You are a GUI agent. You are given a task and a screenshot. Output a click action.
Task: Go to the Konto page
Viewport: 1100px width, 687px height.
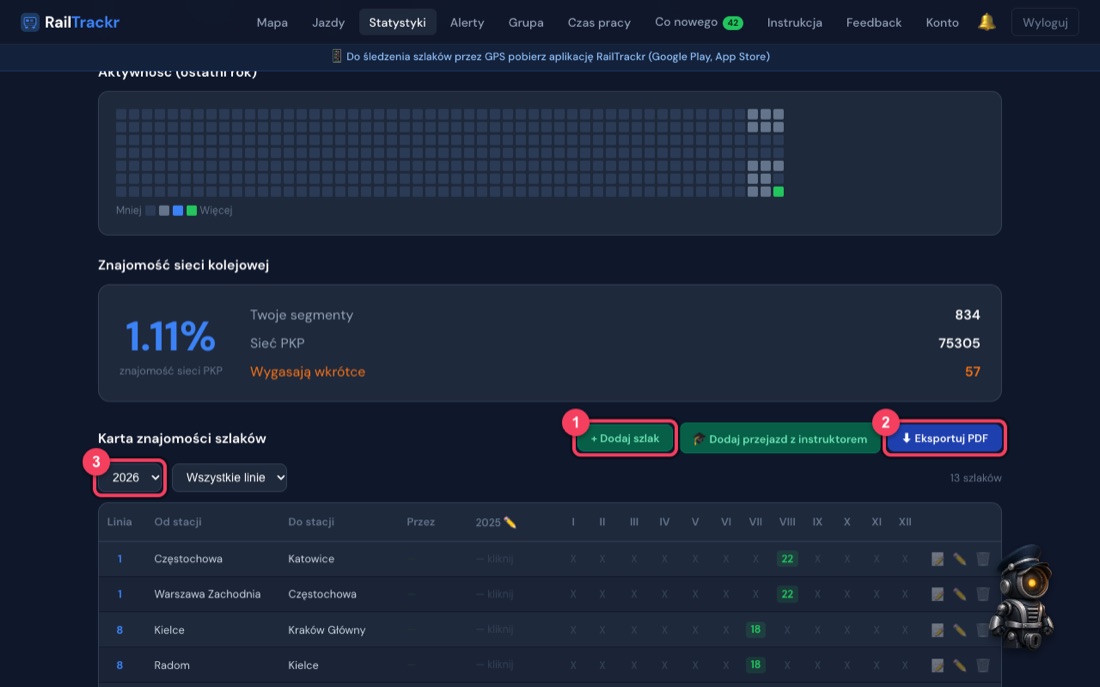click(942, 22)
